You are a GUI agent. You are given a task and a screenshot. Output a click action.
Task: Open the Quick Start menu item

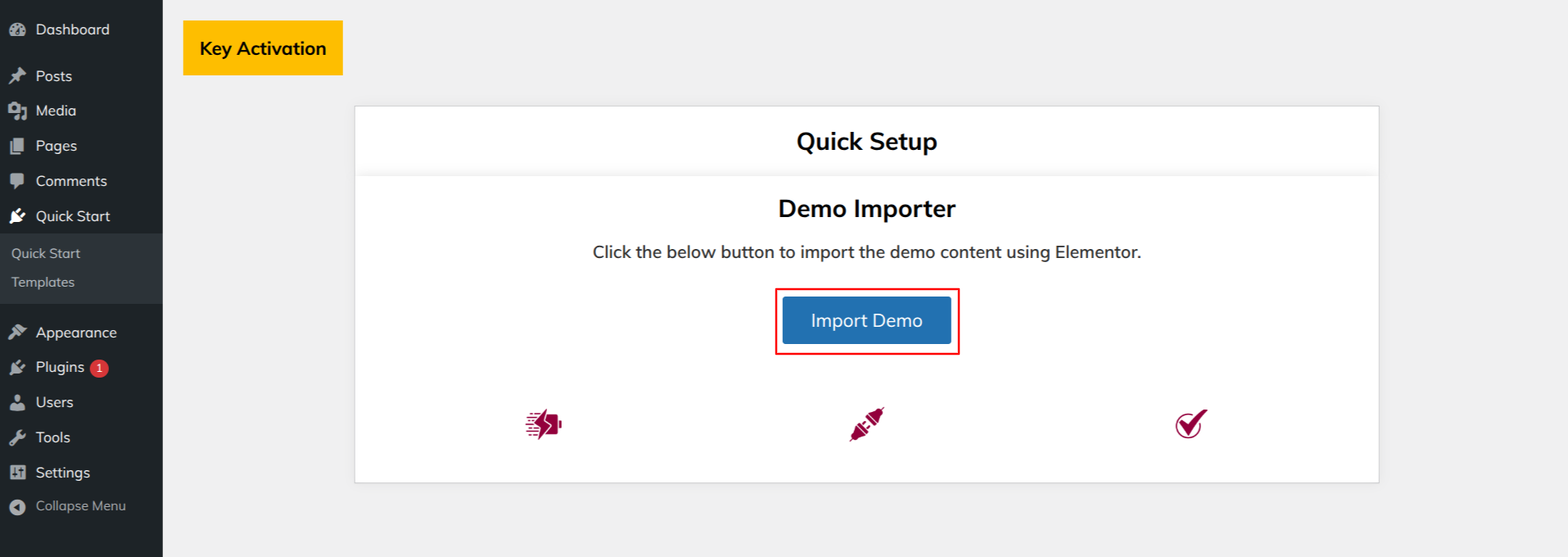pos(72,216)
